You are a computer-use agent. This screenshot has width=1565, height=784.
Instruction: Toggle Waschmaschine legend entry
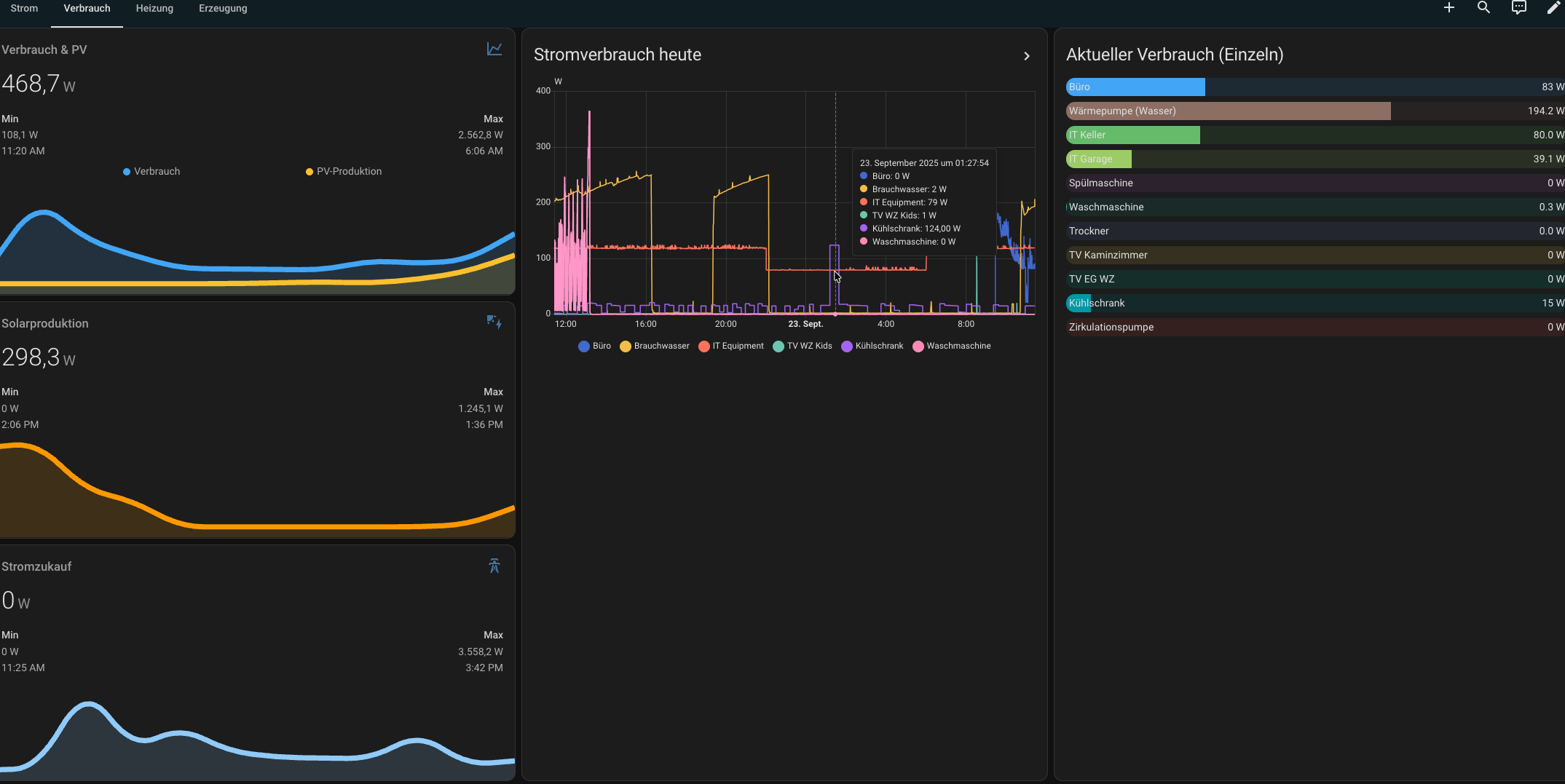pyautogui.click(x=951, y=346)
